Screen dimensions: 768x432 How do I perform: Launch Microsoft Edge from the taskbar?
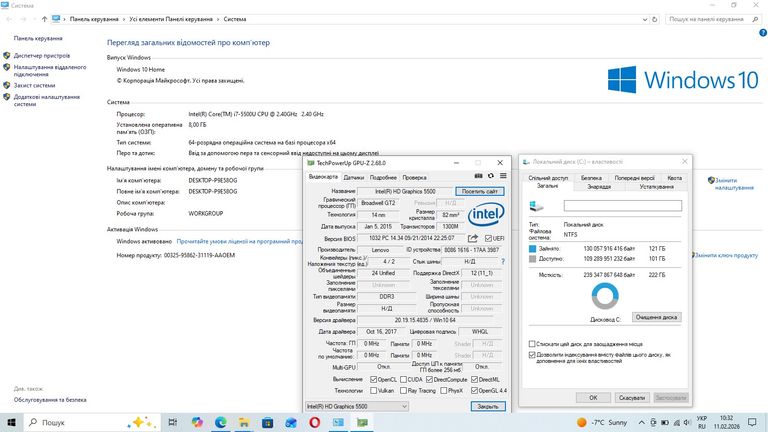(220, 422)
